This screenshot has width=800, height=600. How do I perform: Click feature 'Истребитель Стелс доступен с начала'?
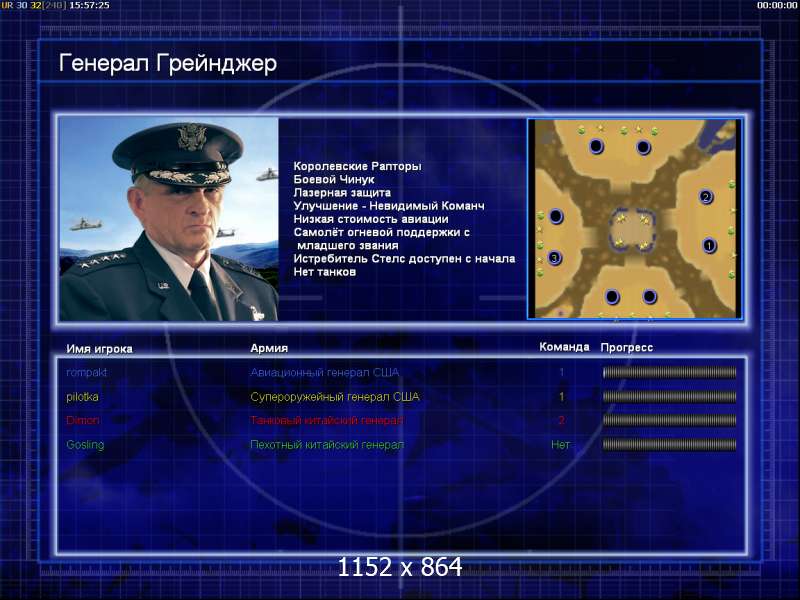(x=404, y=259)
